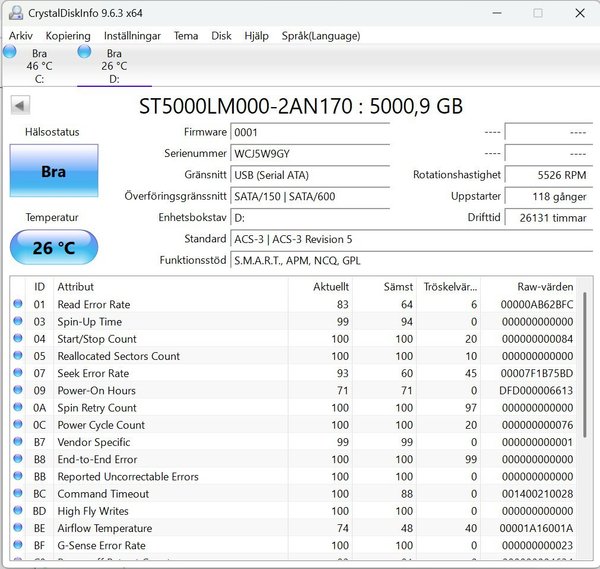Click the status dot for Command Timeout
Screen dimensions: 600x569
(x=18, y=493)
